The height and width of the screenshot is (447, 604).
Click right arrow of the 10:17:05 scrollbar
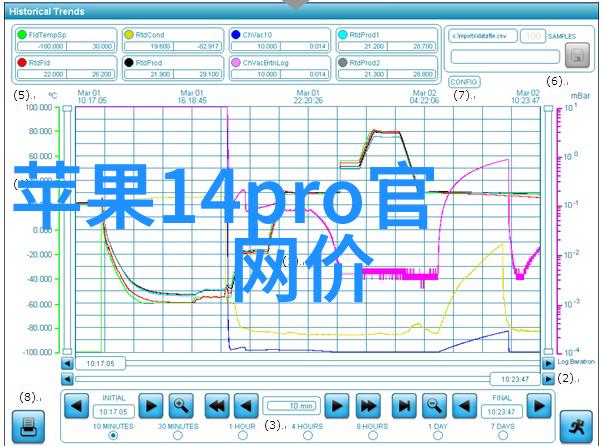point(548,363)
